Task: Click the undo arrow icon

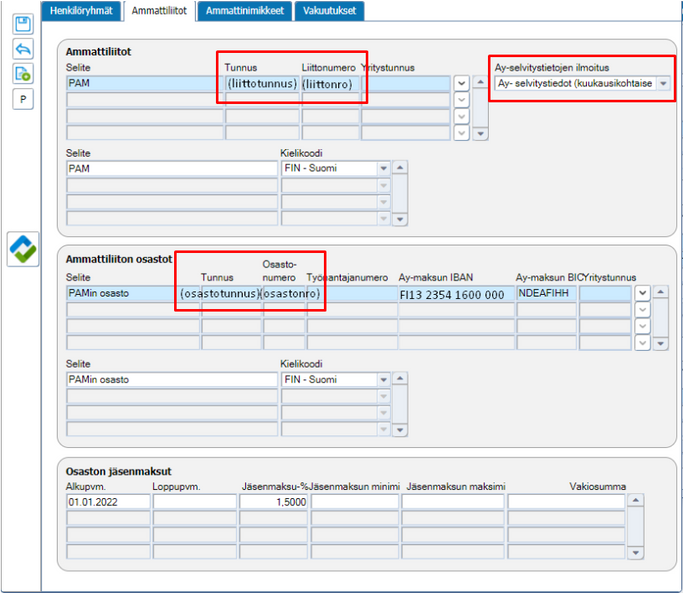Action: [23, 49]
